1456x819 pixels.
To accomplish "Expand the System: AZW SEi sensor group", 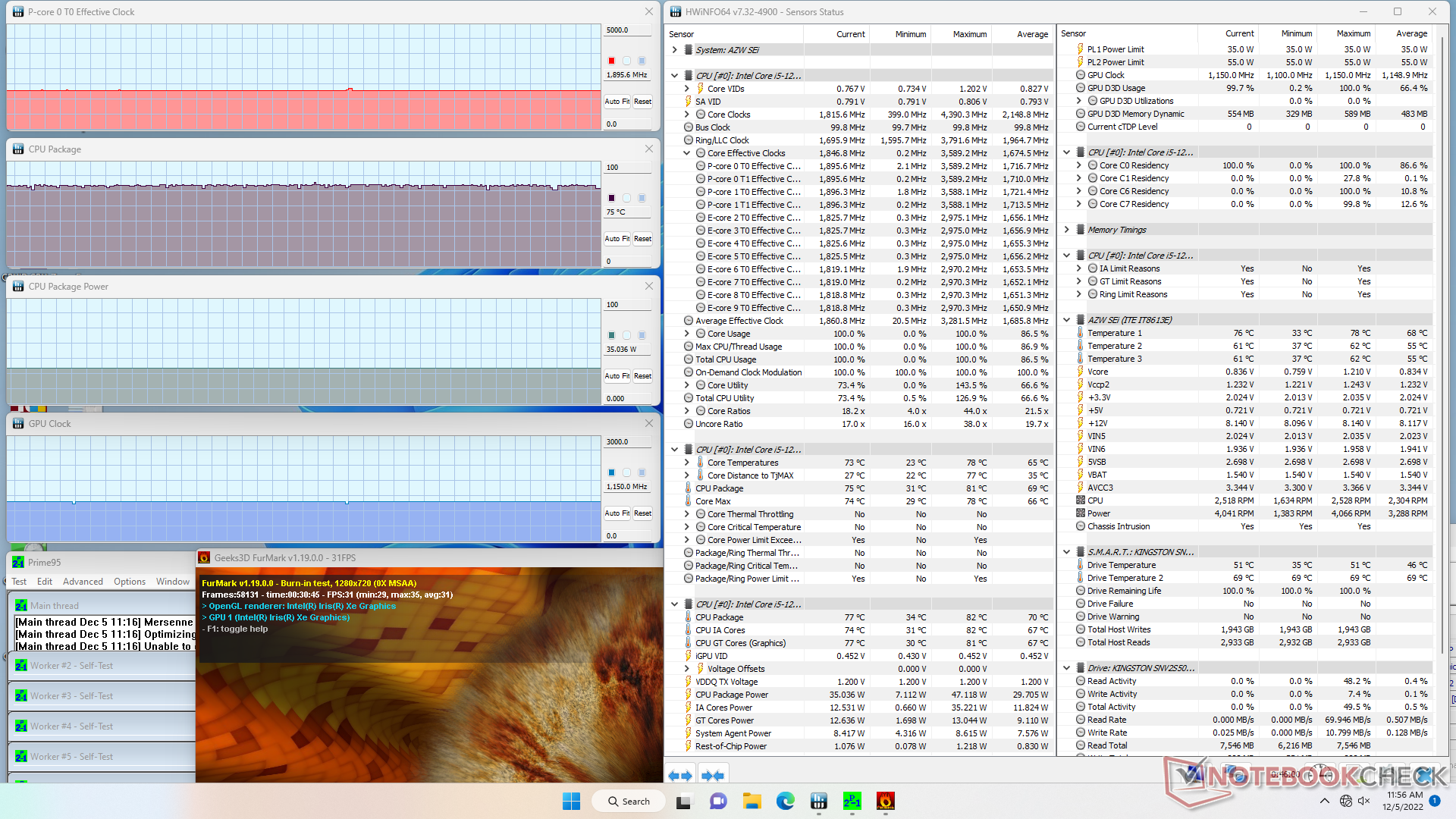I will [x=674, y=50].
